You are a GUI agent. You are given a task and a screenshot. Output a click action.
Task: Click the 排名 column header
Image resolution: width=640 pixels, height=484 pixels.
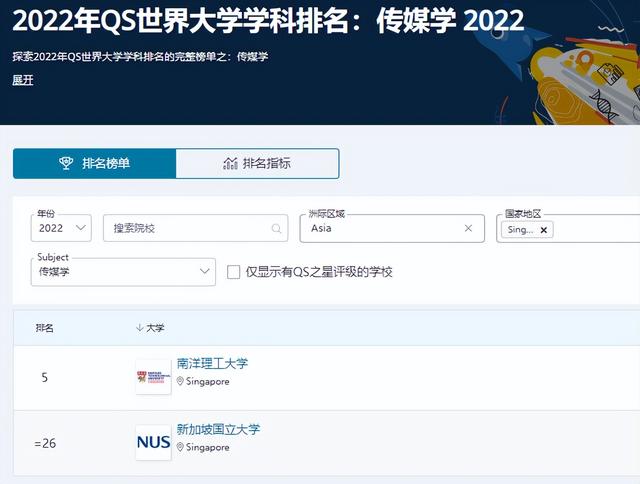click(x=44, y=328)
